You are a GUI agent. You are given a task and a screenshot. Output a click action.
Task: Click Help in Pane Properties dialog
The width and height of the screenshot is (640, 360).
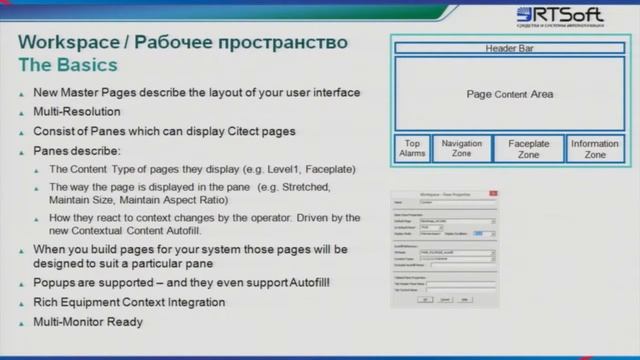coord(464,300)
